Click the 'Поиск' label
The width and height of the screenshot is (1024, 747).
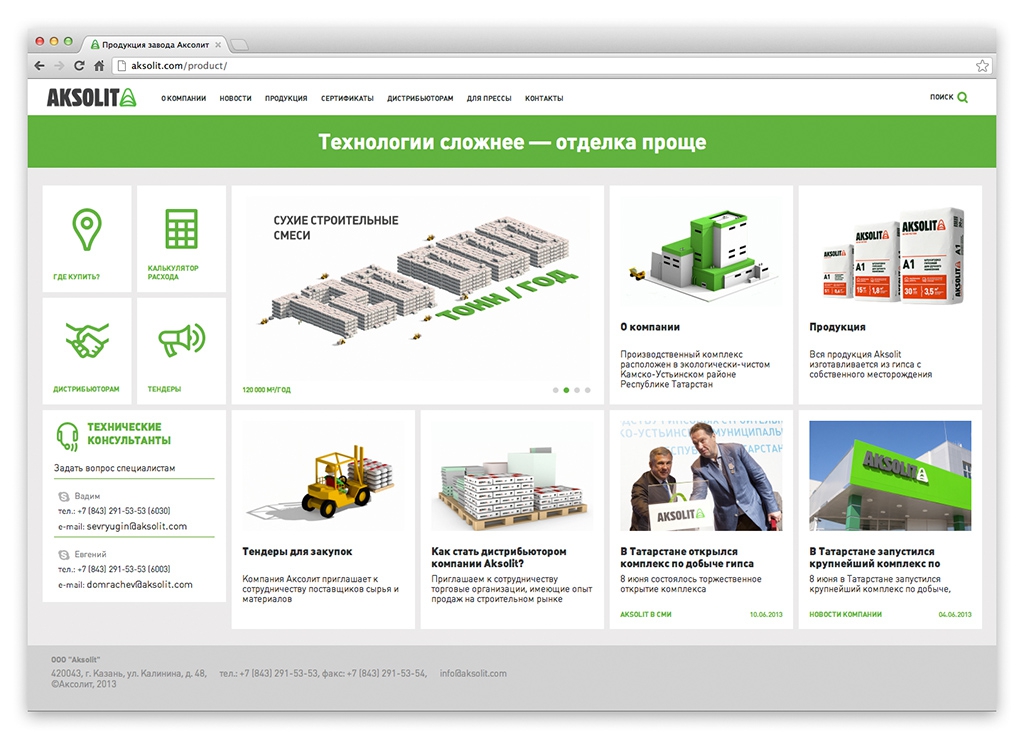tap(942, 97)
